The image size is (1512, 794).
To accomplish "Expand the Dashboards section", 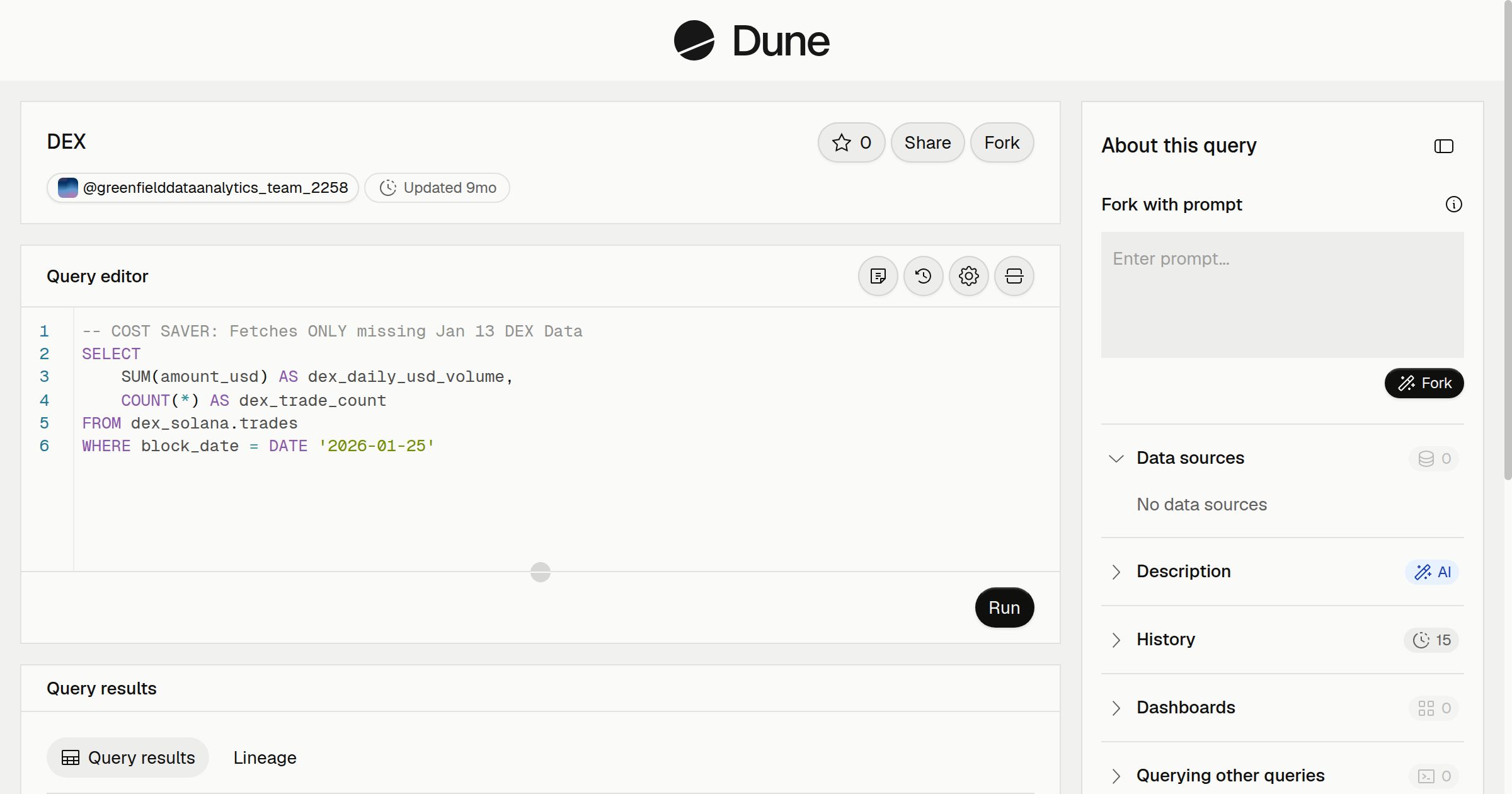I will pos(1116,708).
